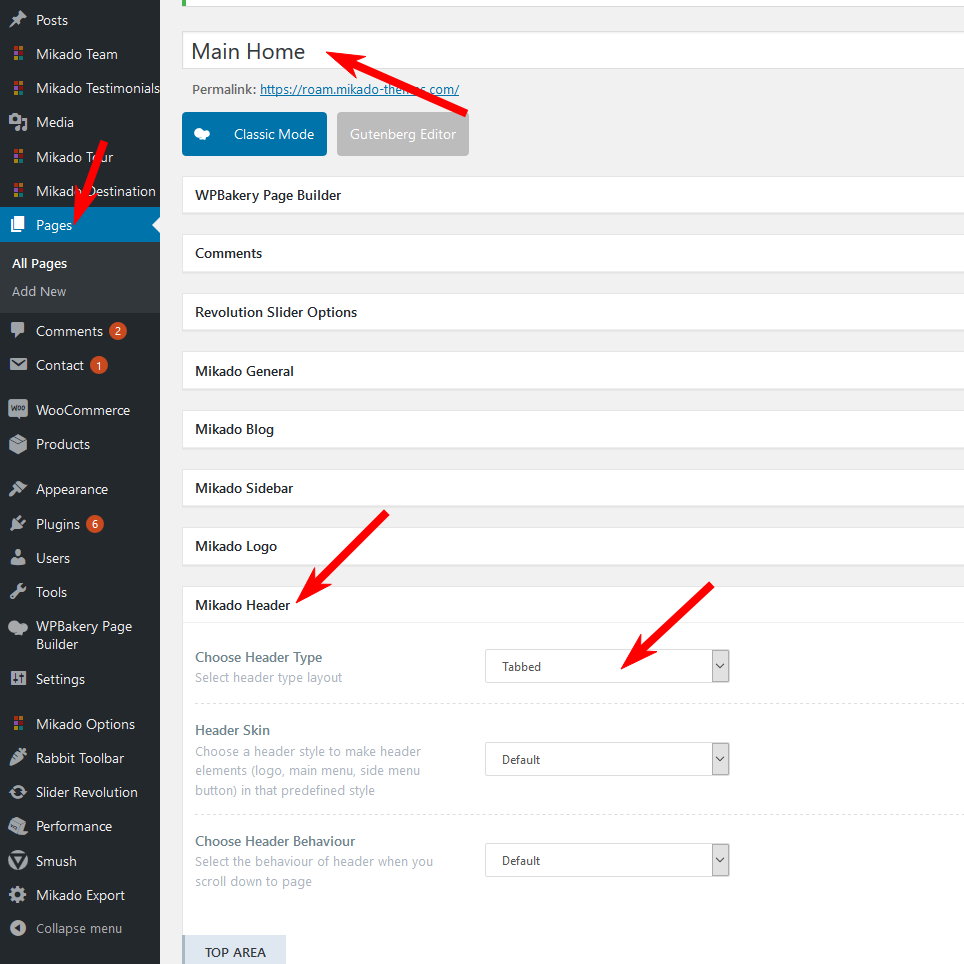Click the WooCommerce woo icon

(18, 409)
